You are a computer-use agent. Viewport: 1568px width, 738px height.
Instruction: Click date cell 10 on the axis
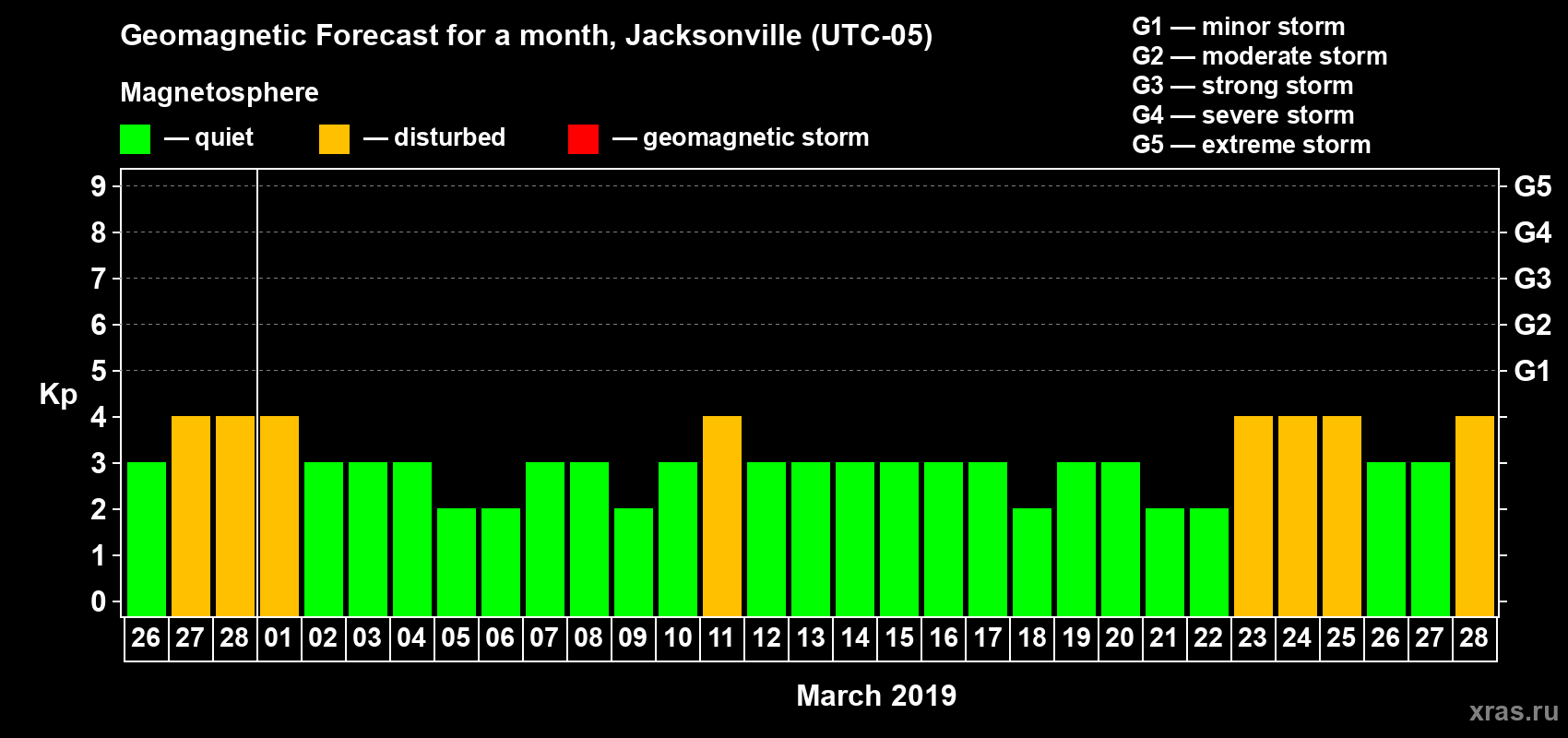point(677,638)
